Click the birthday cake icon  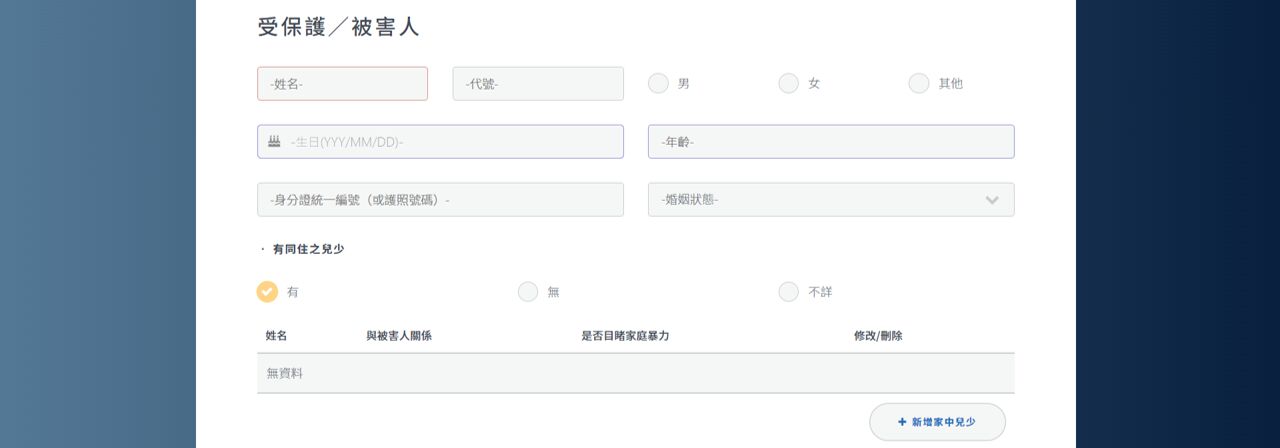coord(274,142)
